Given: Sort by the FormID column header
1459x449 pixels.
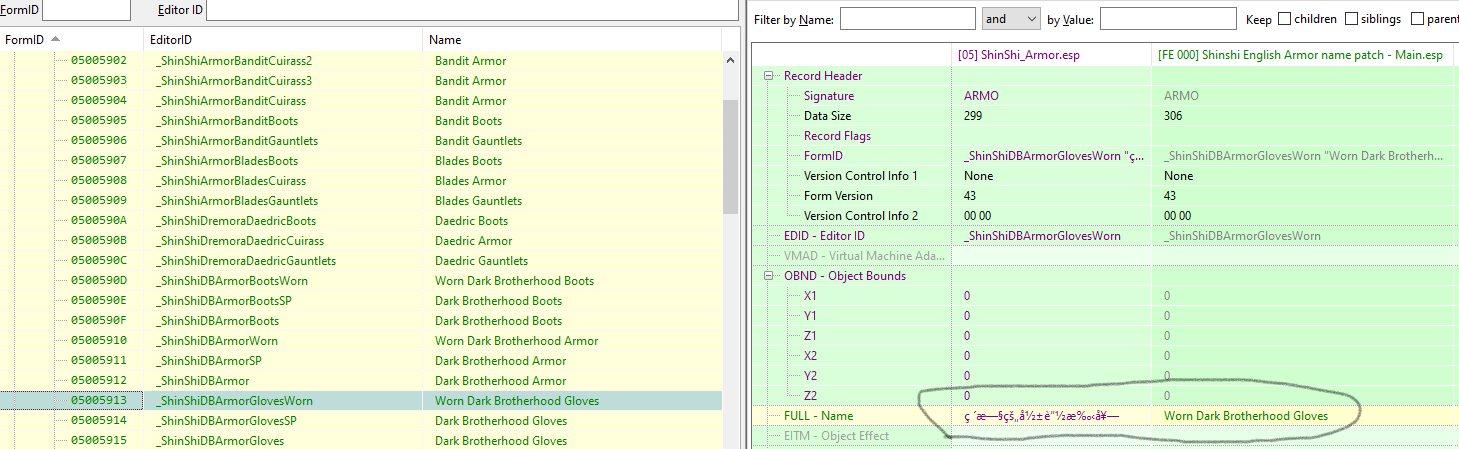Looking at the screenshot, I should 70,39.
